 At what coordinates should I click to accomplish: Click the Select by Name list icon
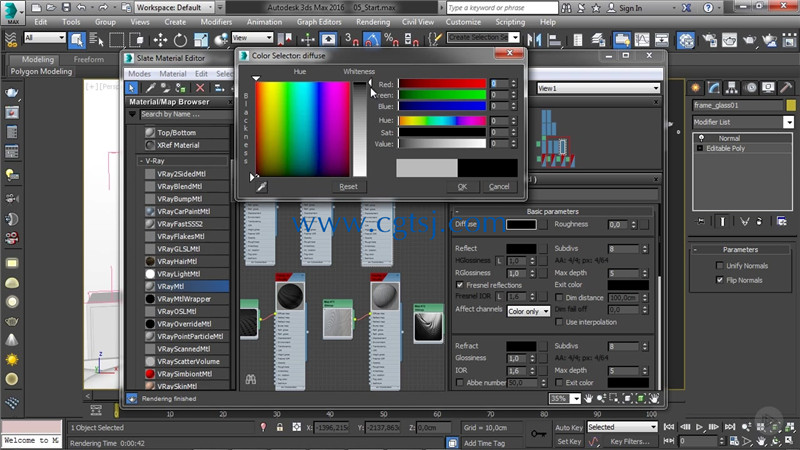(96, 40)
